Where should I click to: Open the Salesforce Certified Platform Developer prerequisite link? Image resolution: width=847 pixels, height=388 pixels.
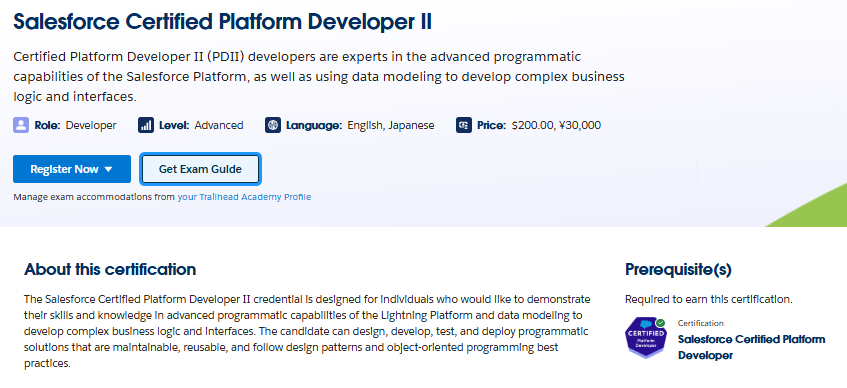(x=751, y=347)
